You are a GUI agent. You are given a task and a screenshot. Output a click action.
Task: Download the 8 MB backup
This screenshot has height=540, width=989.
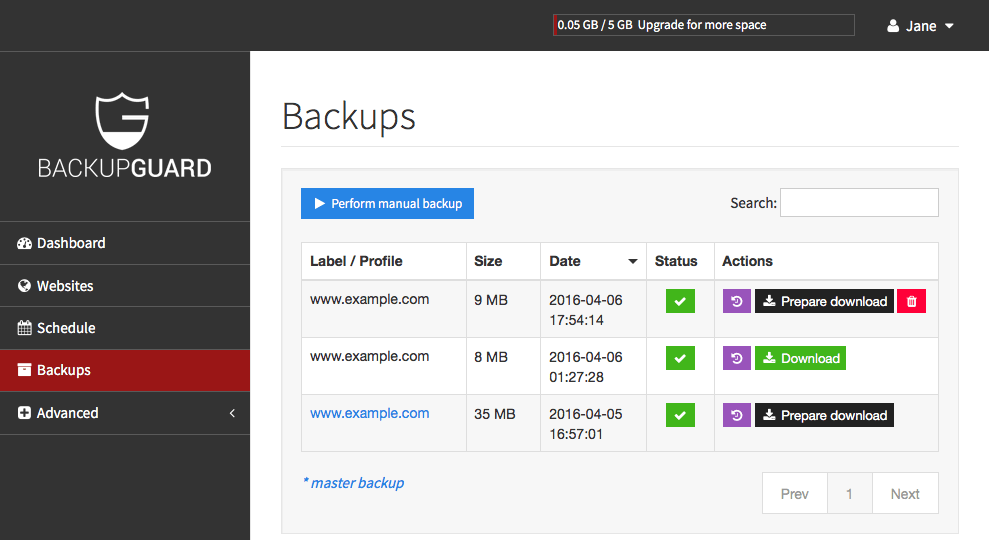800,358
